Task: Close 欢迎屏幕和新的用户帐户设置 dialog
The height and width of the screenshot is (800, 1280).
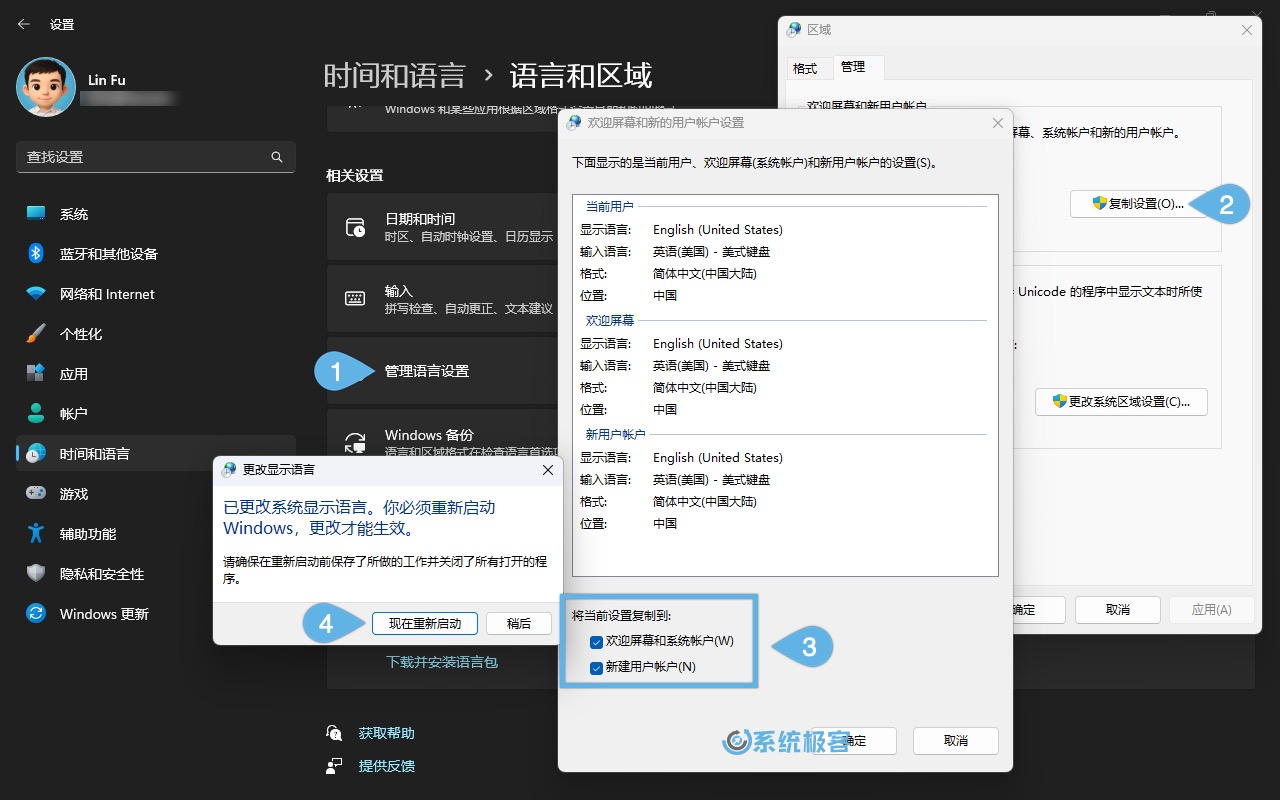Action: 997,123
